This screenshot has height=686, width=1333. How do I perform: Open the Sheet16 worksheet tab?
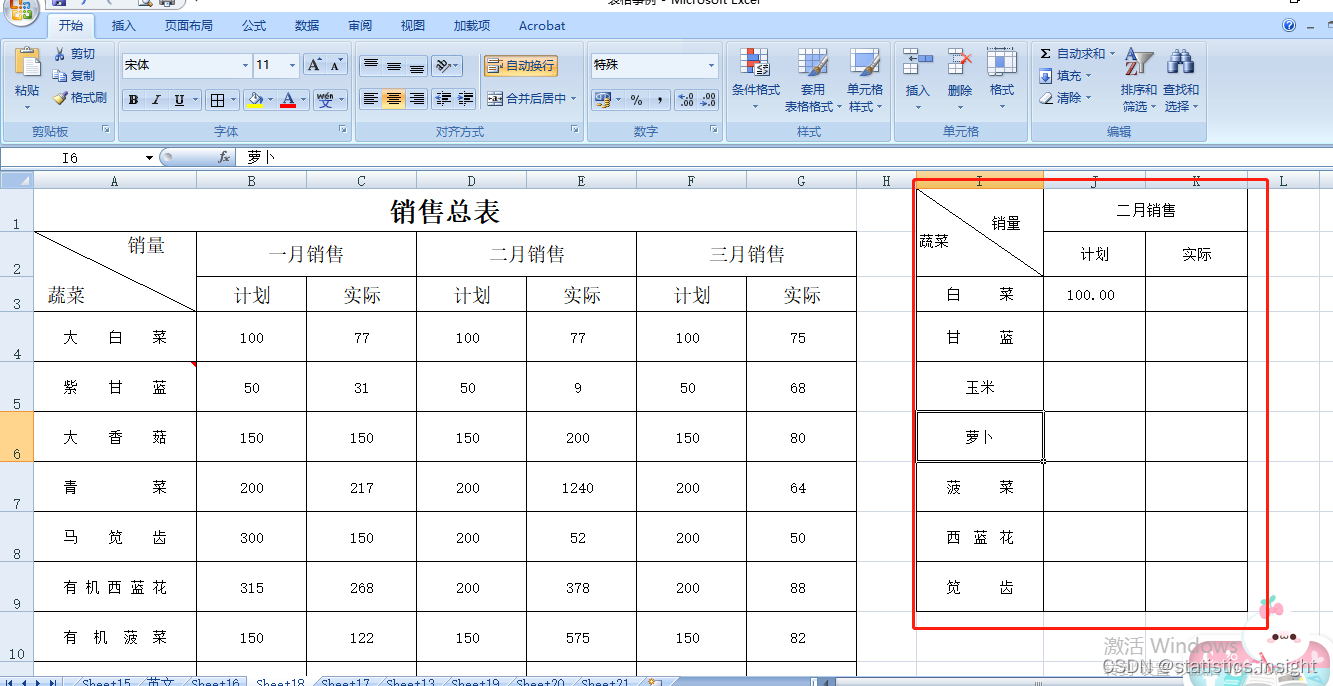point(215,683)
